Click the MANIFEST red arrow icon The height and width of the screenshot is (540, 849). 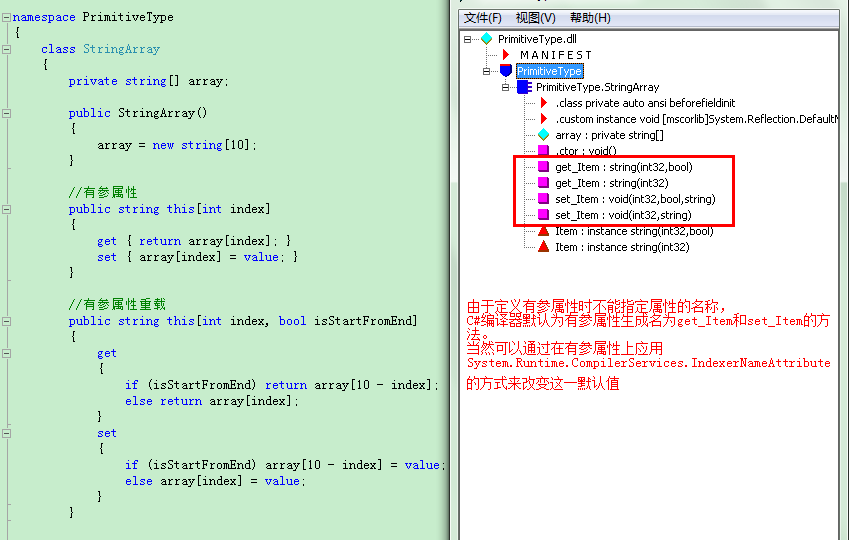click(x=506, y=55)
